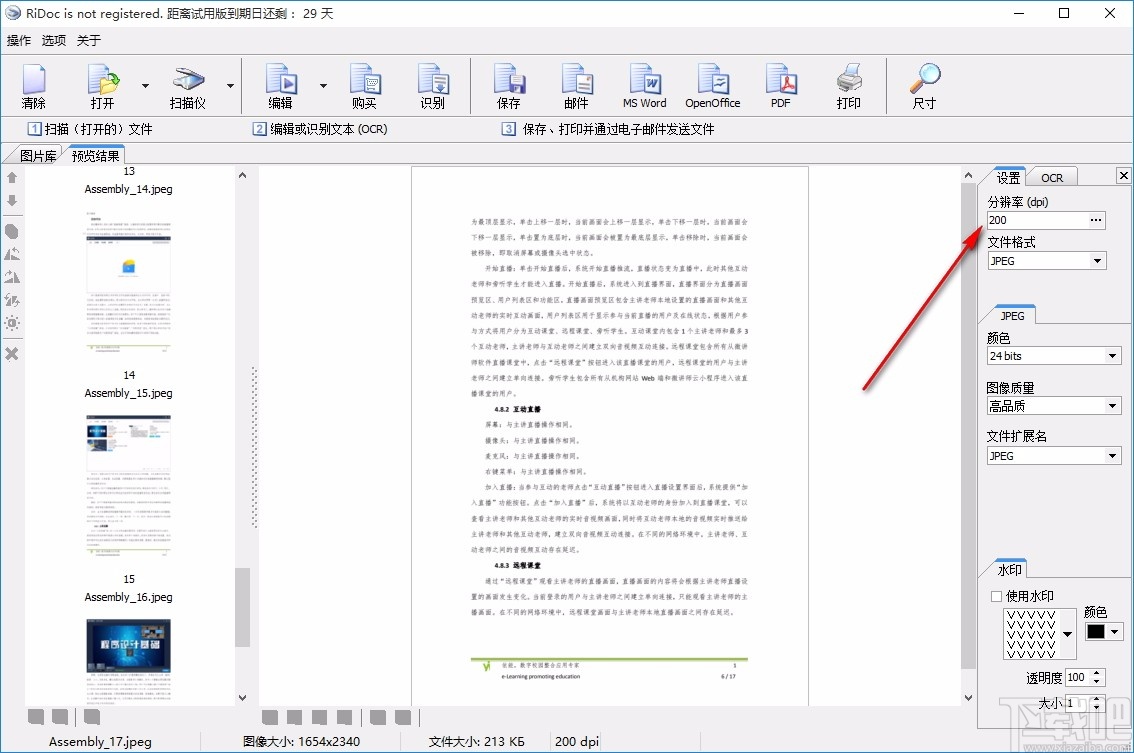The image size is (1134, 753).
Task: Delete the selected image with the X icon
Action: pos(12,354)
